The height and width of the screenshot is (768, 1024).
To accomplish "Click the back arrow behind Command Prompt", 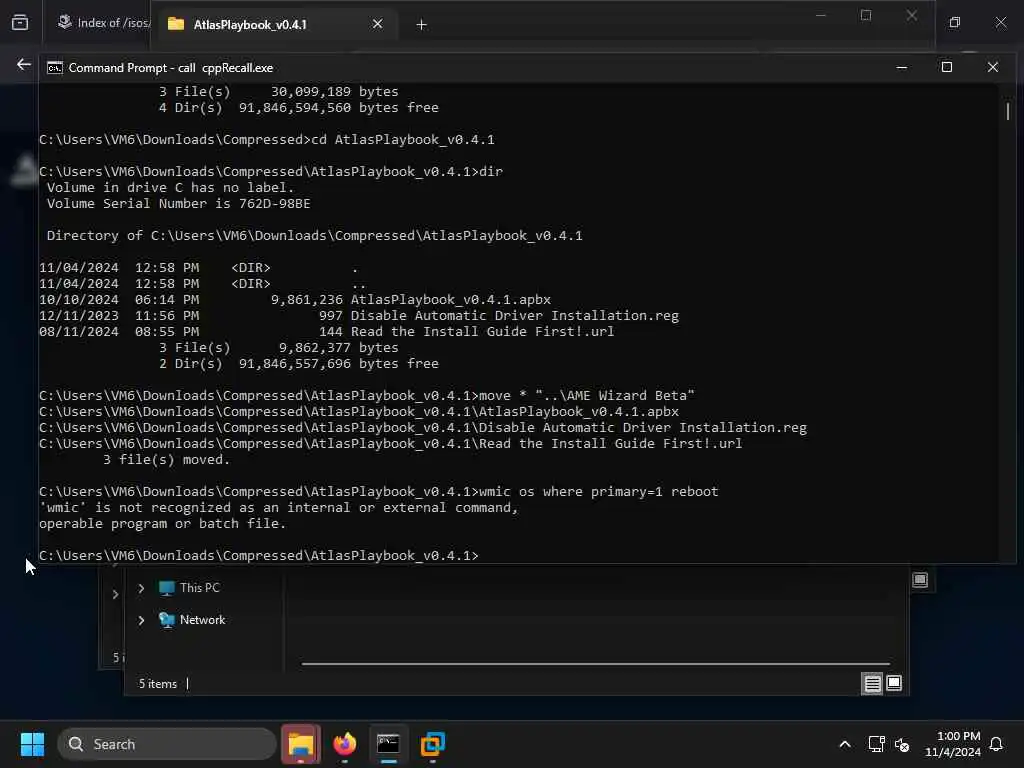I will click(24, 65).
